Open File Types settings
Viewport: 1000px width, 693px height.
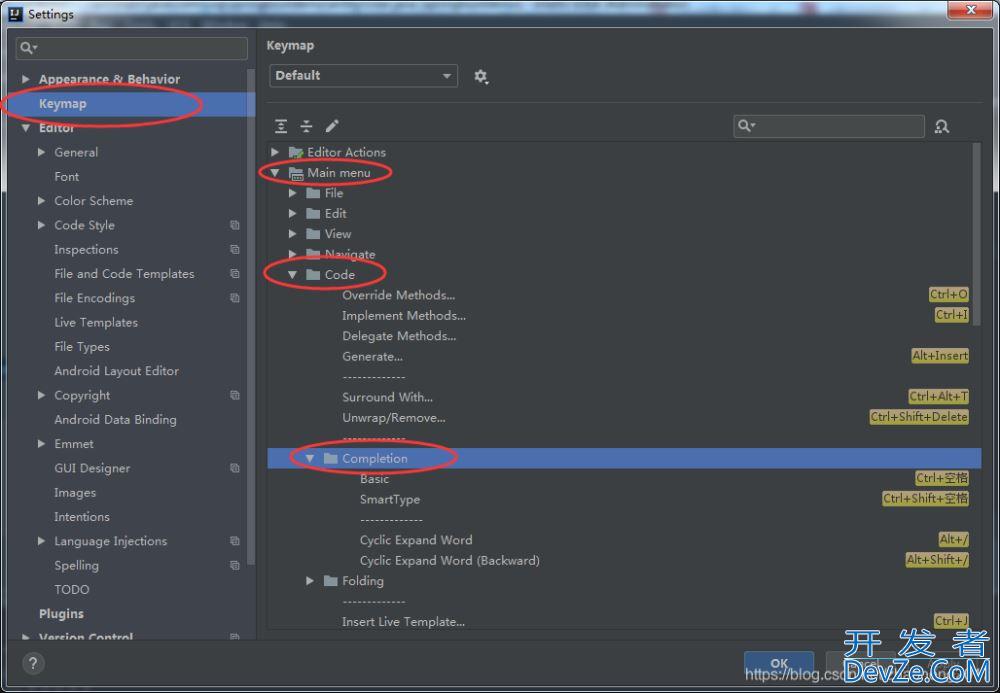tap(82, 347)
